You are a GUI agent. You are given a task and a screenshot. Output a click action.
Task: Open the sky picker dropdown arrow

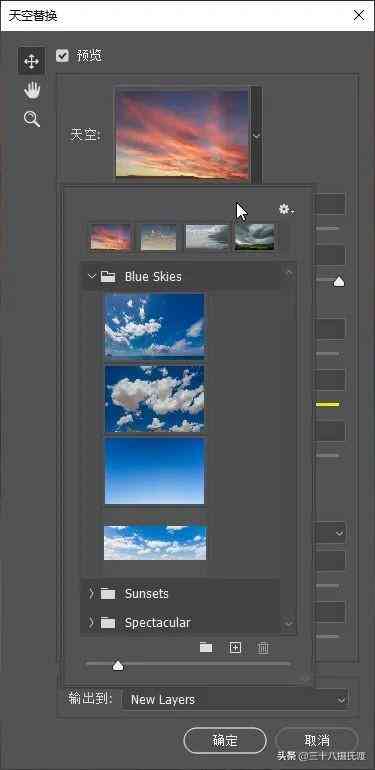(x=256, y=136)
